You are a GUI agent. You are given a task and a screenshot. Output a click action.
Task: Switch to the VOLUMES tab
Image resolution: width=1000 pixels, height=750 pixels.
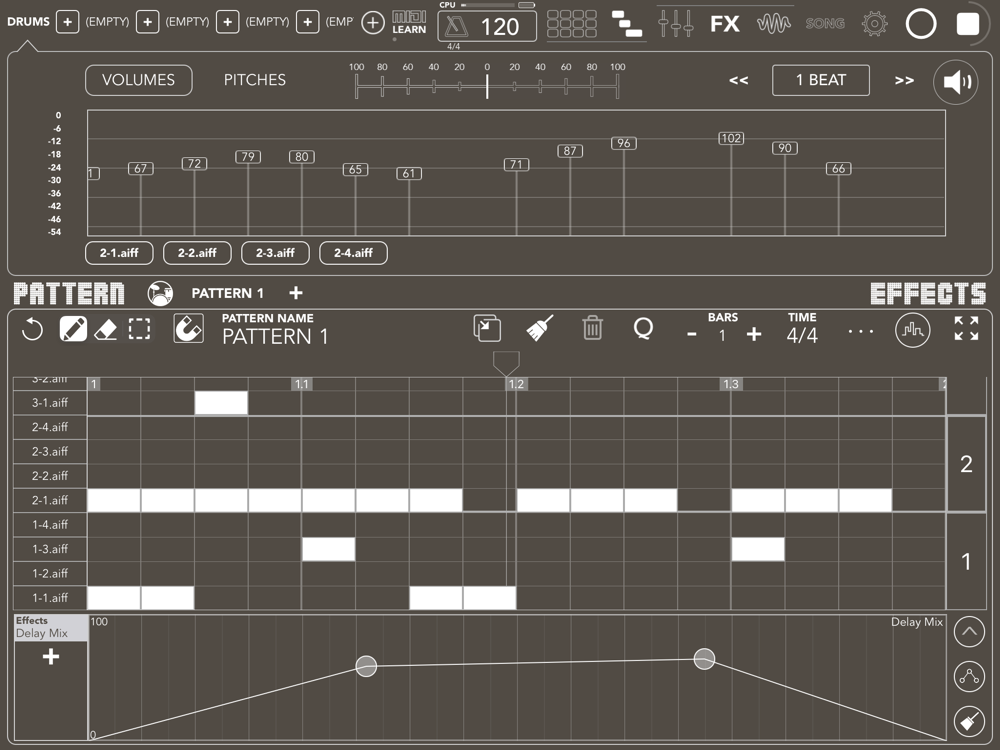tap(138, 80)
